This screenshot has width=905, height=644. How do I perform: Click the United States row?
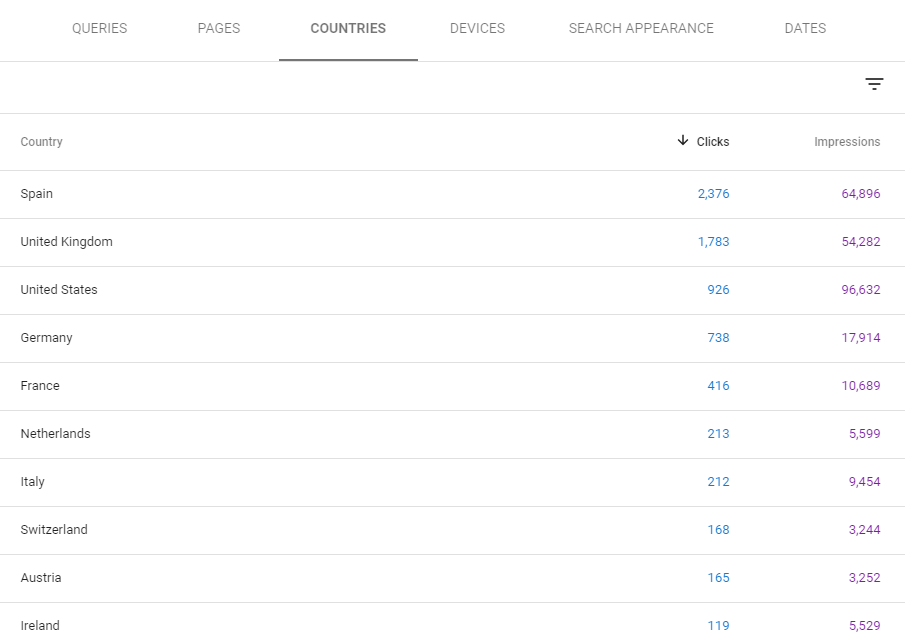(59, 290)
